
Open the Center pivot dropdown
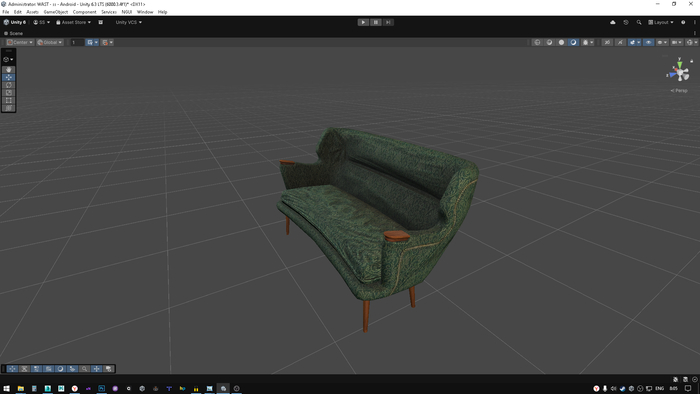[20, 42]
